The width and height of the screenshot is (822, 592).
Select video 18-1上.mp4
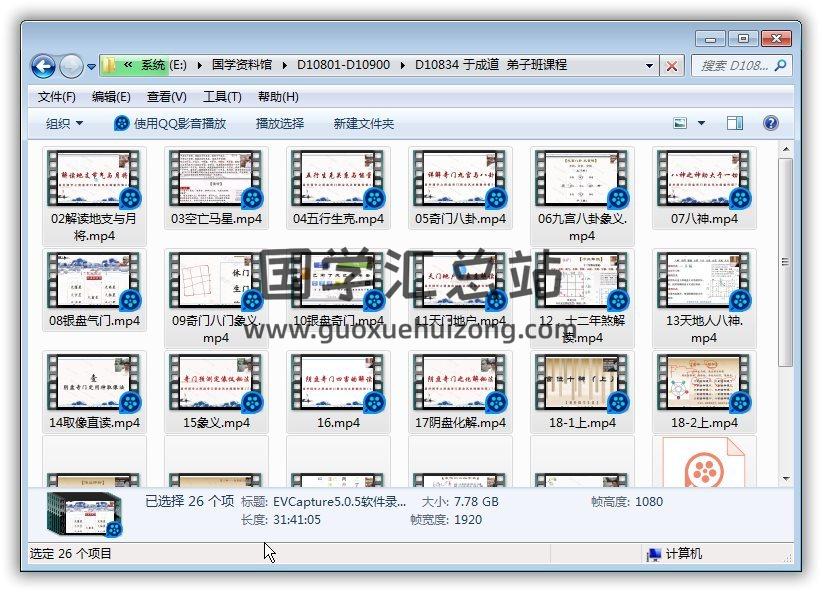(x=582, y=392)
